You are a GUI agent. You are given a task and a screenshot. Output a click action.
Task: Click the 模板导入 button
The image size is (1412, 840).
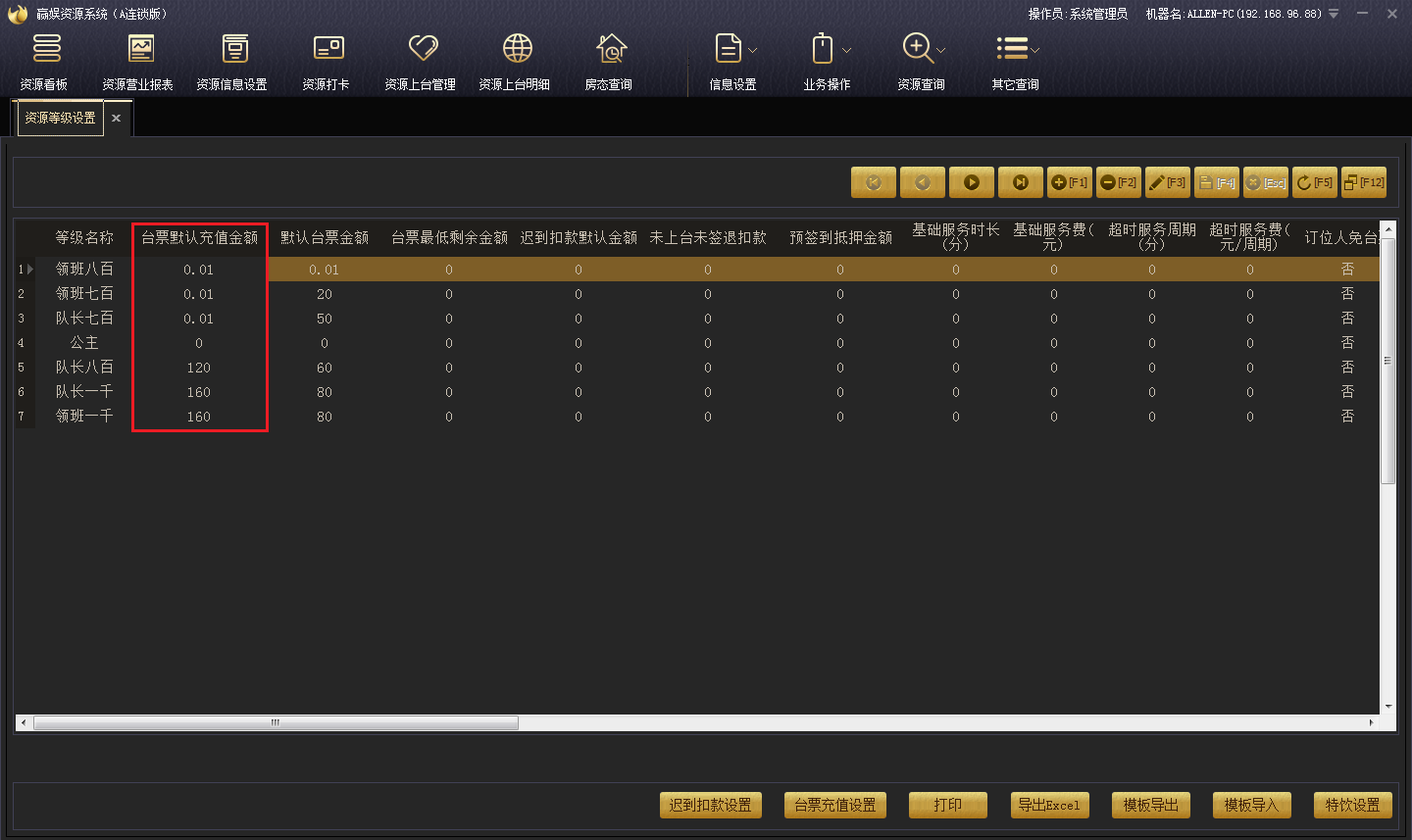pyautogui.click(x=1252, y=805)
